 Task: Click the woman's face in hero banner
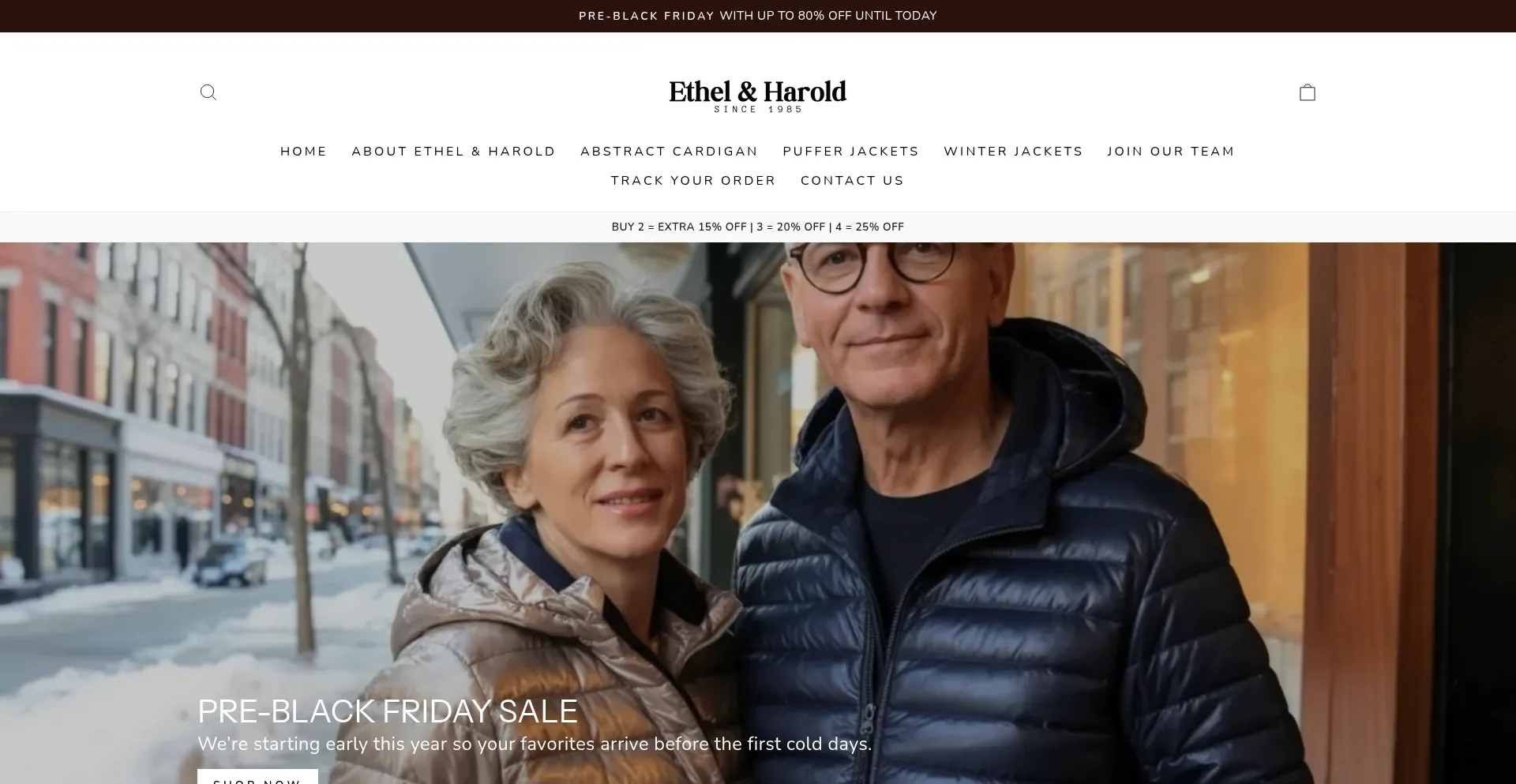610,450
